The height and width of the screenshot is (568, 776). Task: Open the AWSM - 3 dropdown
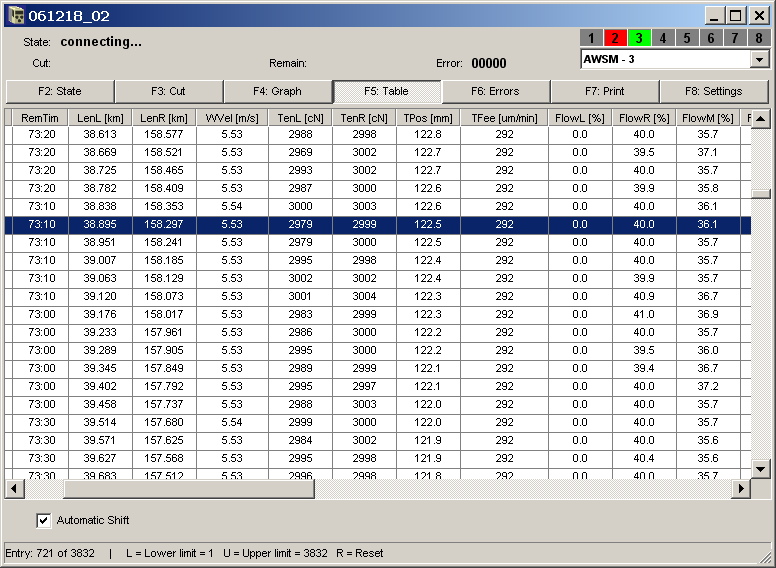(x=760, y=59)
